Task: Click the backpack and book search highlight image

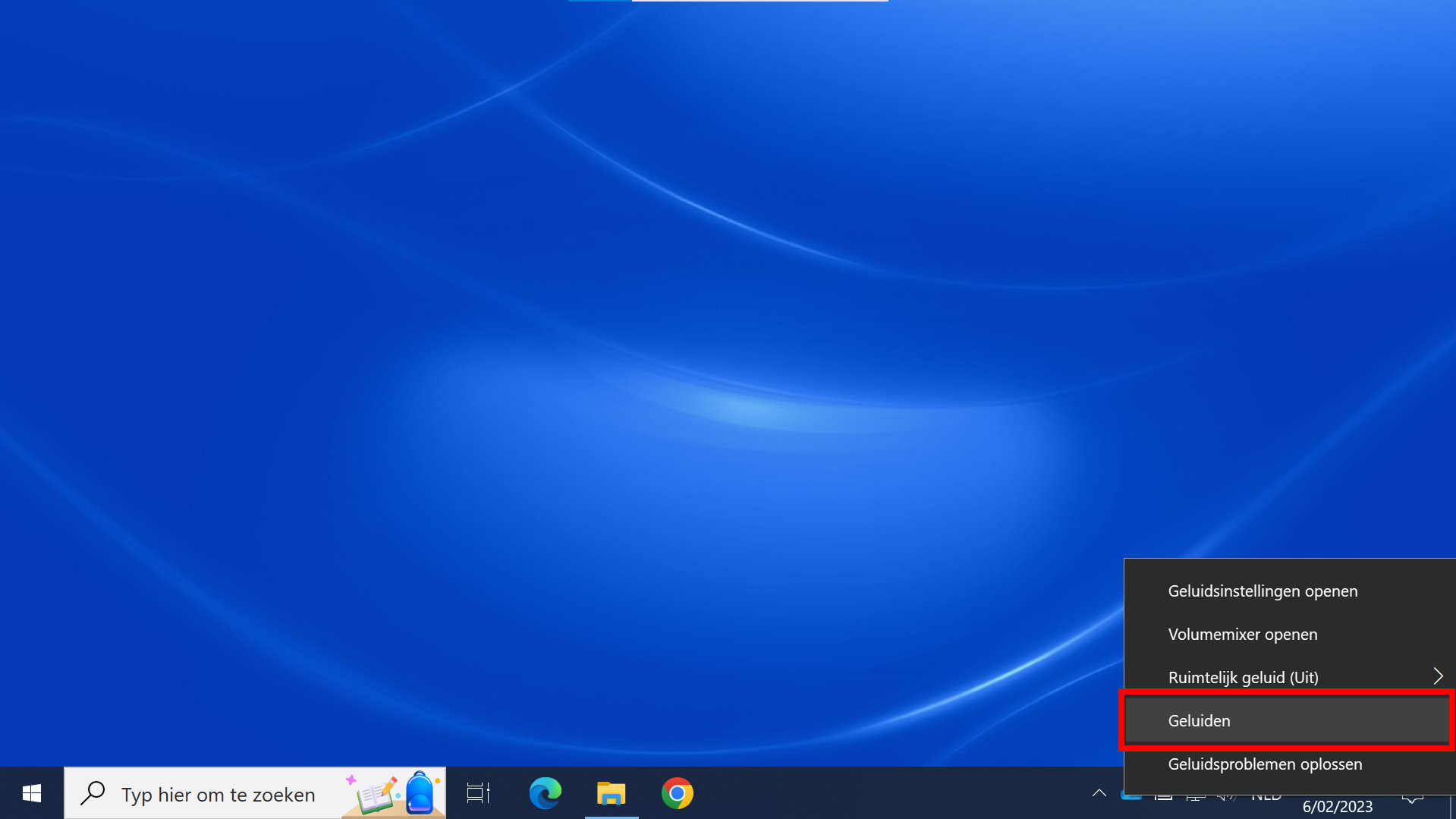Action: click(392, 794)
